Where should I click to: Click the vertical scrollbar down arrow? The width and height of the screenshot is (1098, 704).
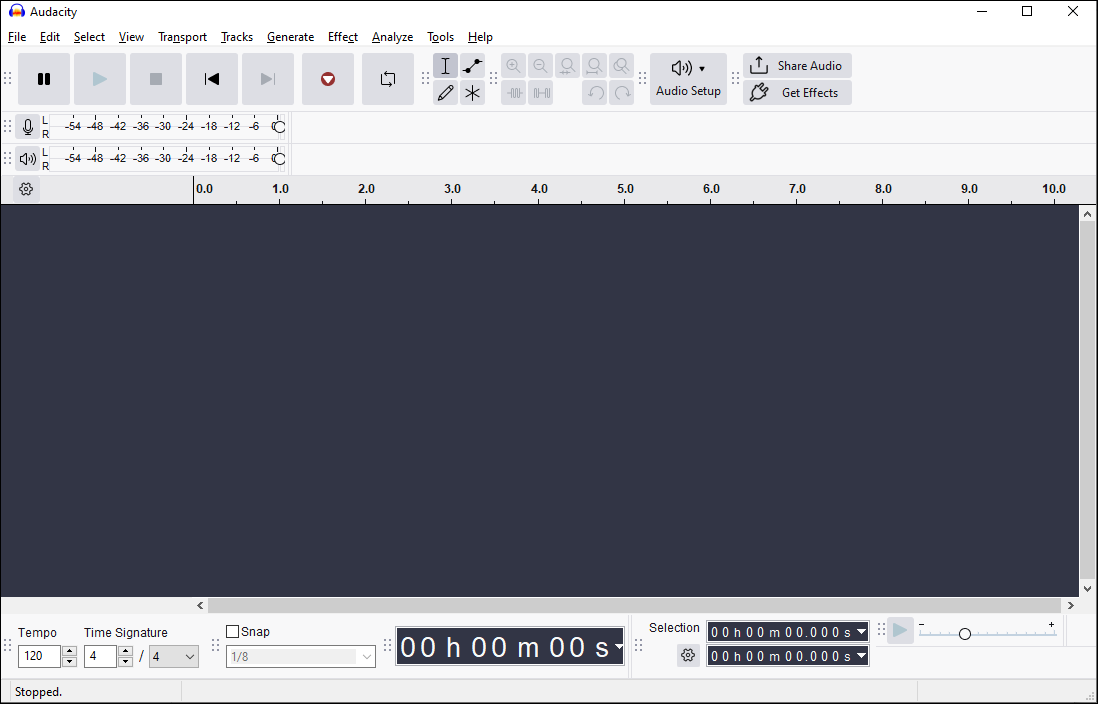(x=1087, y=589)
